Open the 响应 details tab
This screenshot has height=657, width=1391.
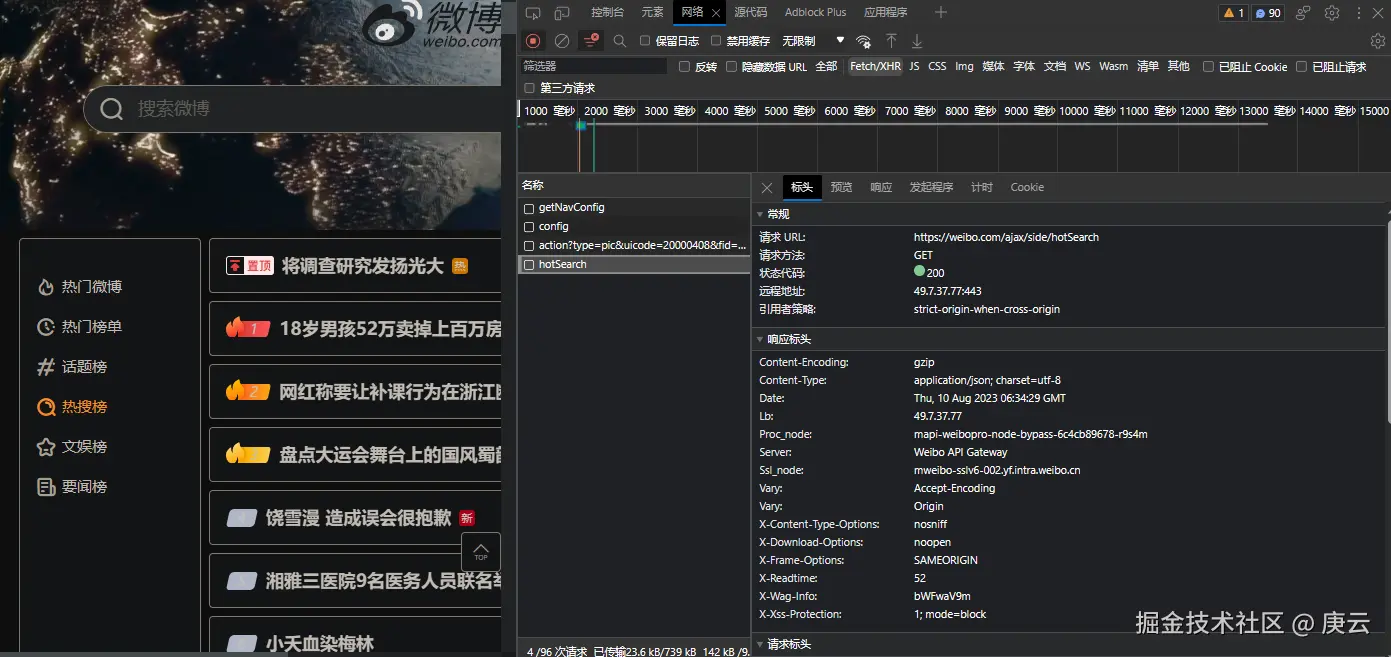coord(881,187)
